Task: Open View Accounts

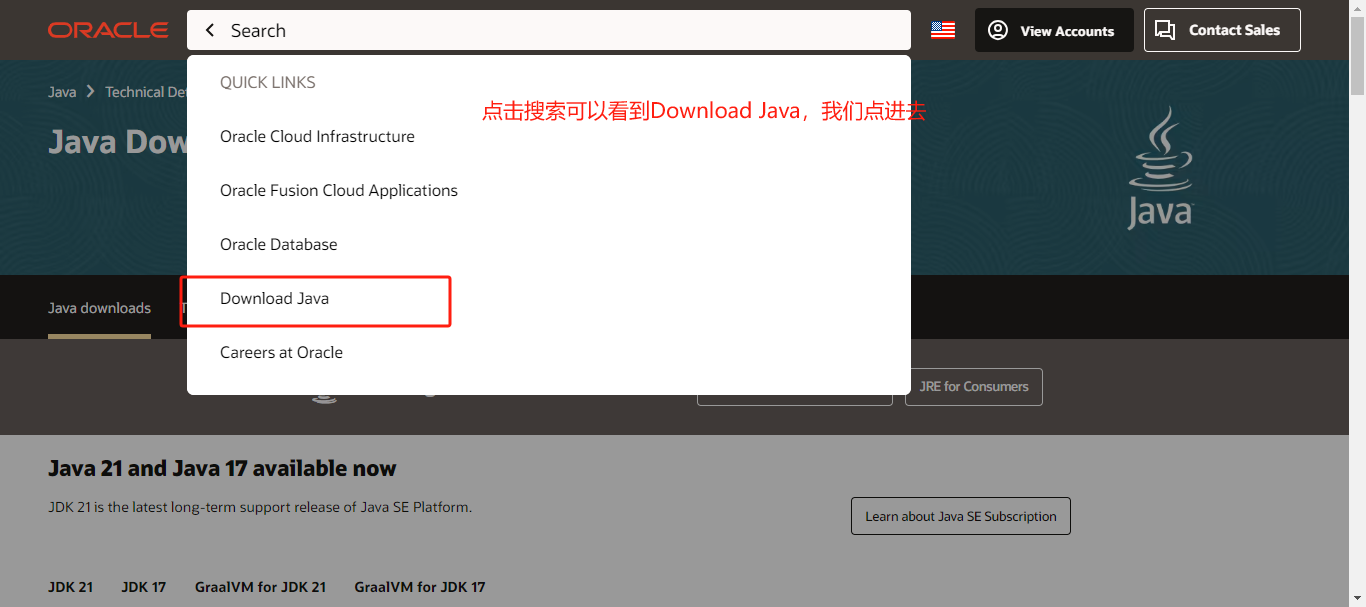Action: 1054,30
